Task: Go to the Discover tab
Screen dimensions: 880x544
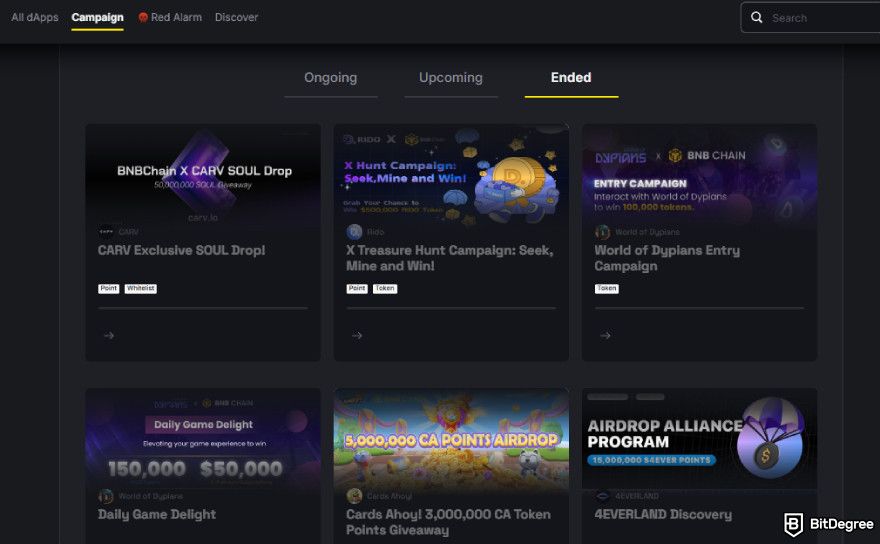Action: [x=236, y=17]
